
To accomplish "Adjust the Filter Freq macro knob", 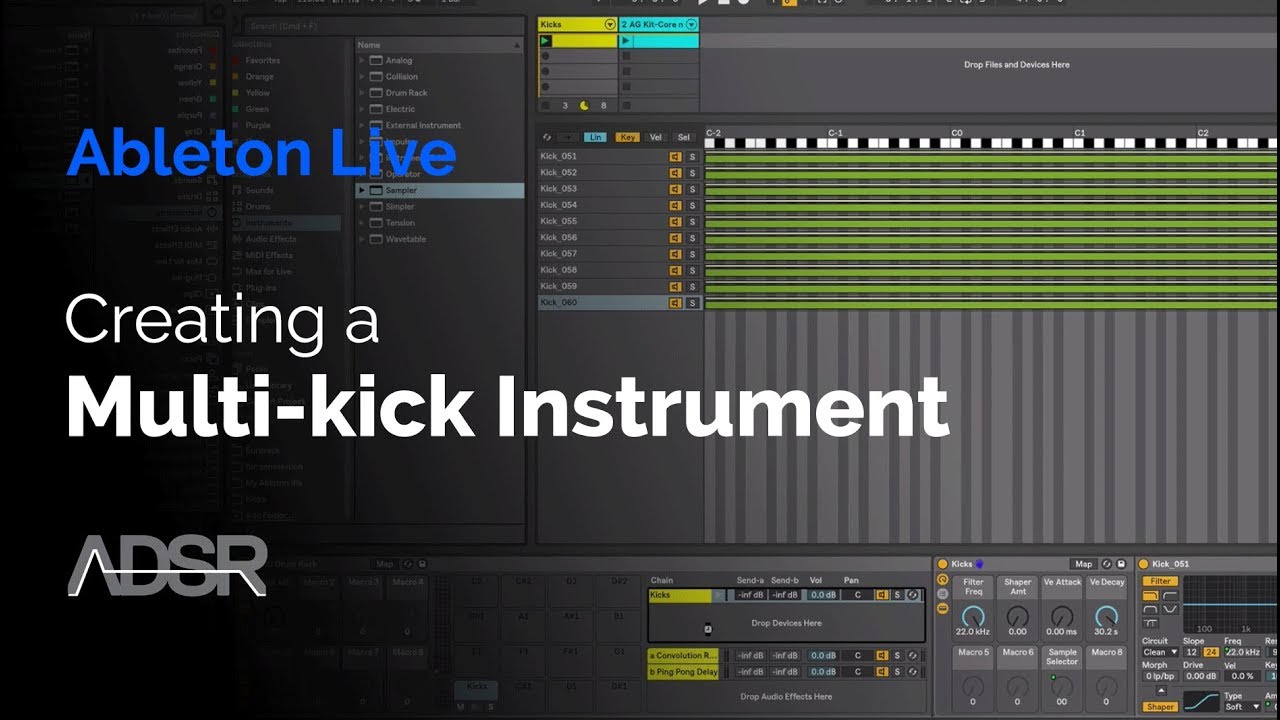I will [973, 616].
